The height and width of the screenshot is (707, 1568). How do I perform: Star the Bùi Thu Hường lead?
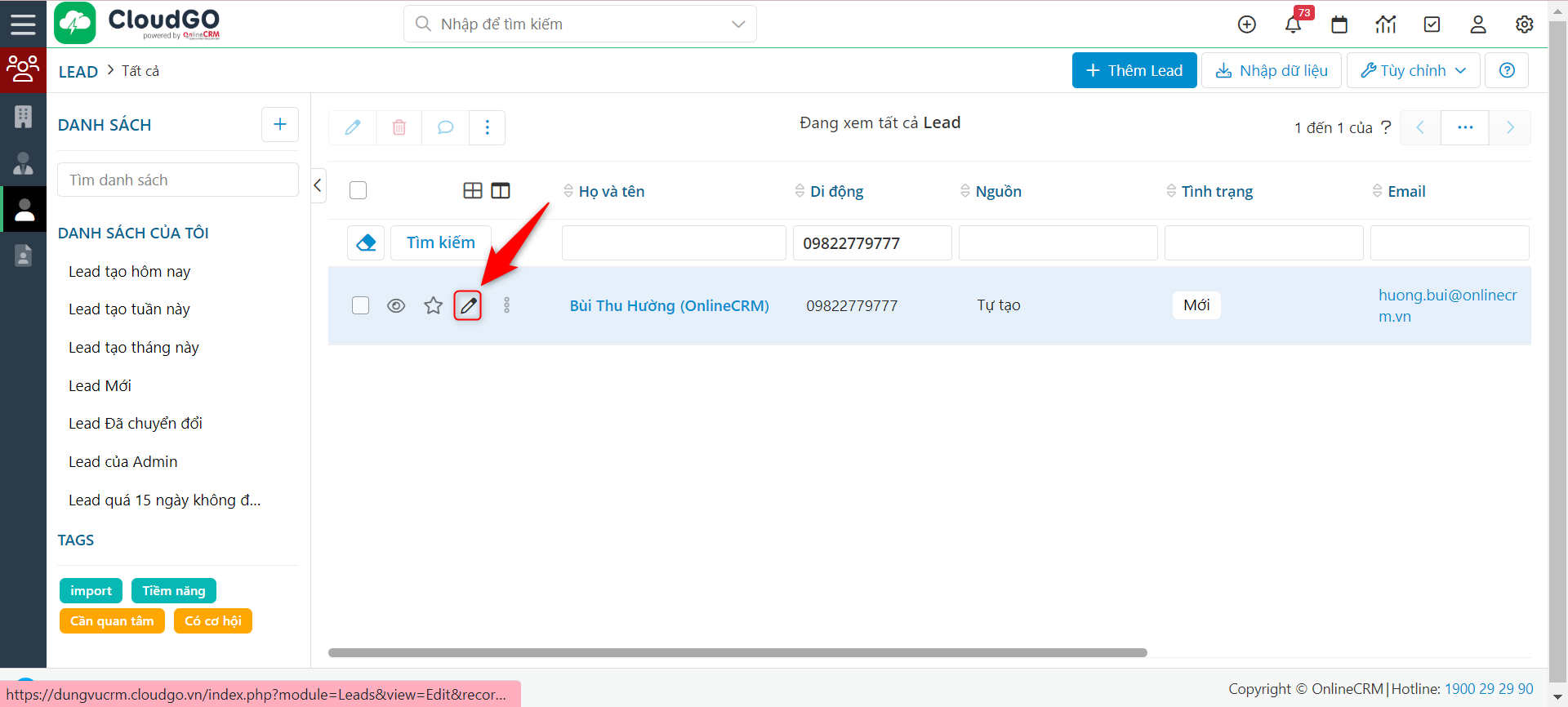(433, 306)
